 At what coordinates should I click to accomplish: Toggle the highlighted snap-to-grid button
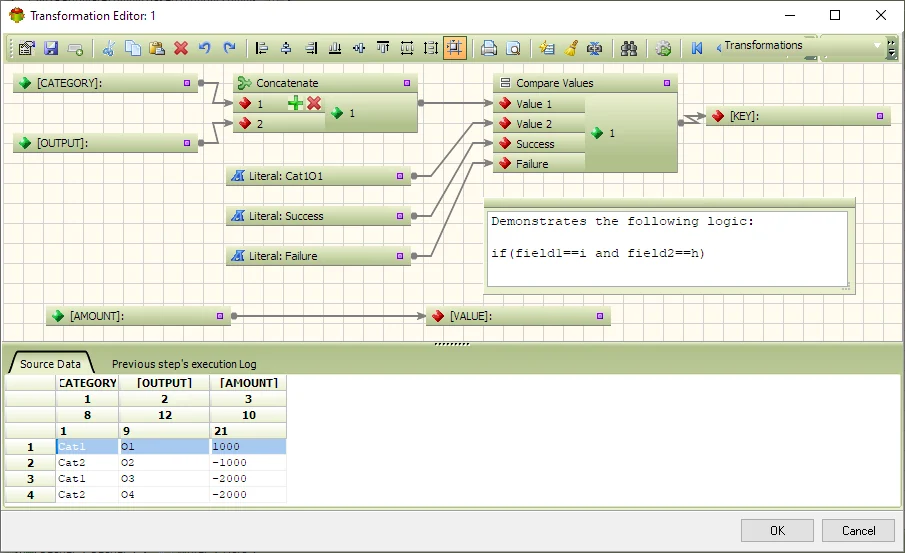(455, 48)
